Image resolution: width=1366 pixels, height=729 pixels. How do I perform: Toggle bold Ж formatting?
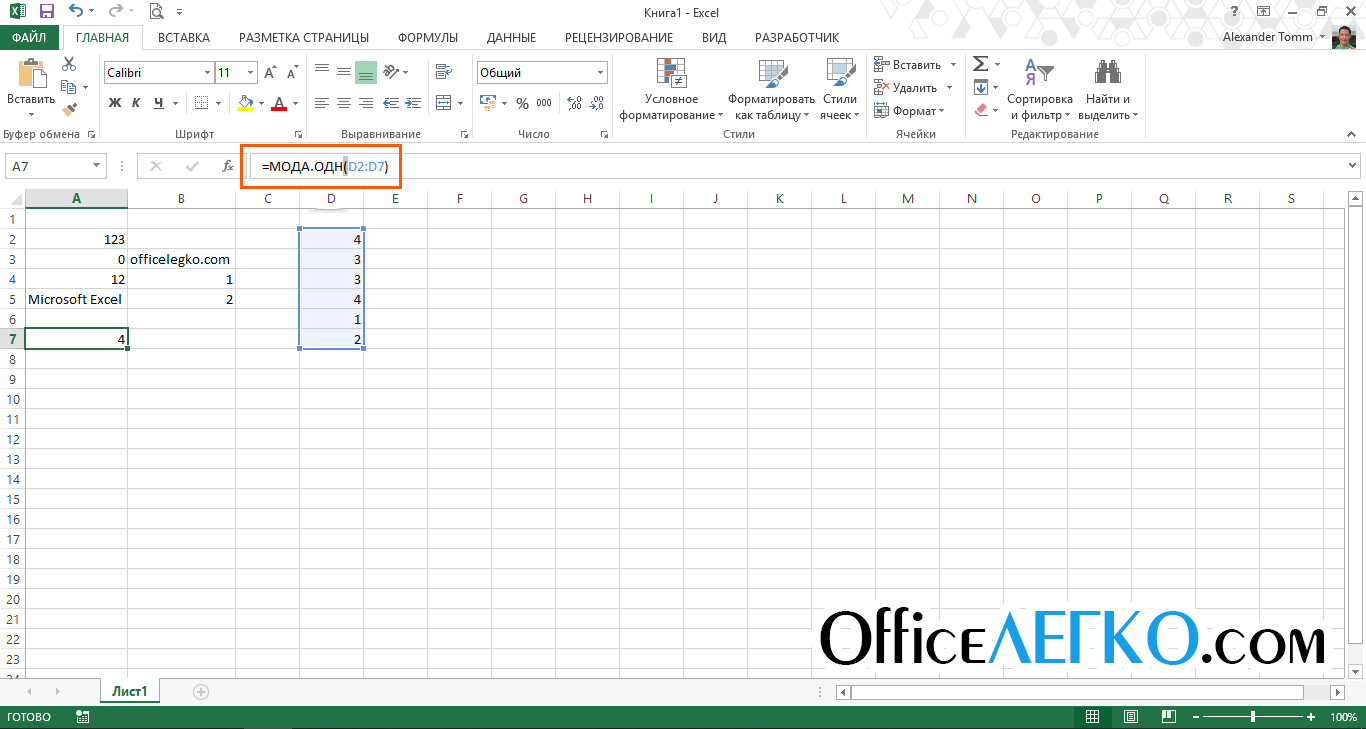(114, 103)
